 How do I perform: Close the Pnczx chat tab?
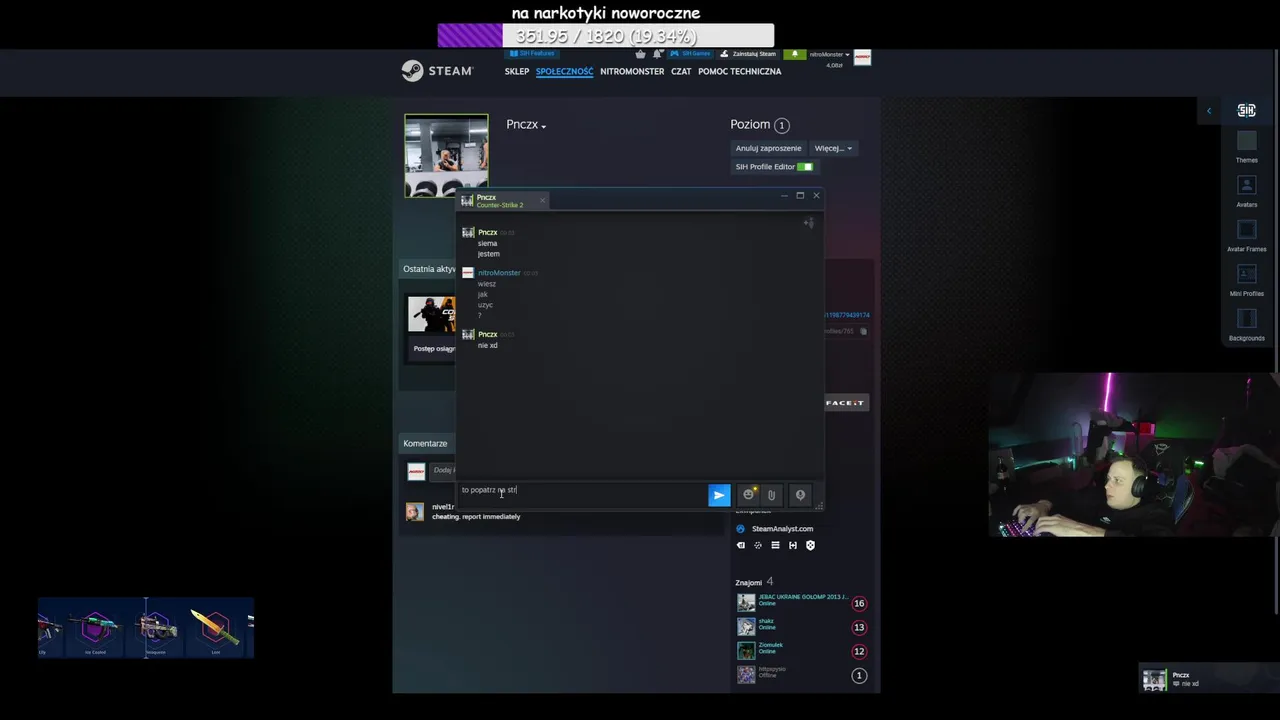[x=543, y=201]
